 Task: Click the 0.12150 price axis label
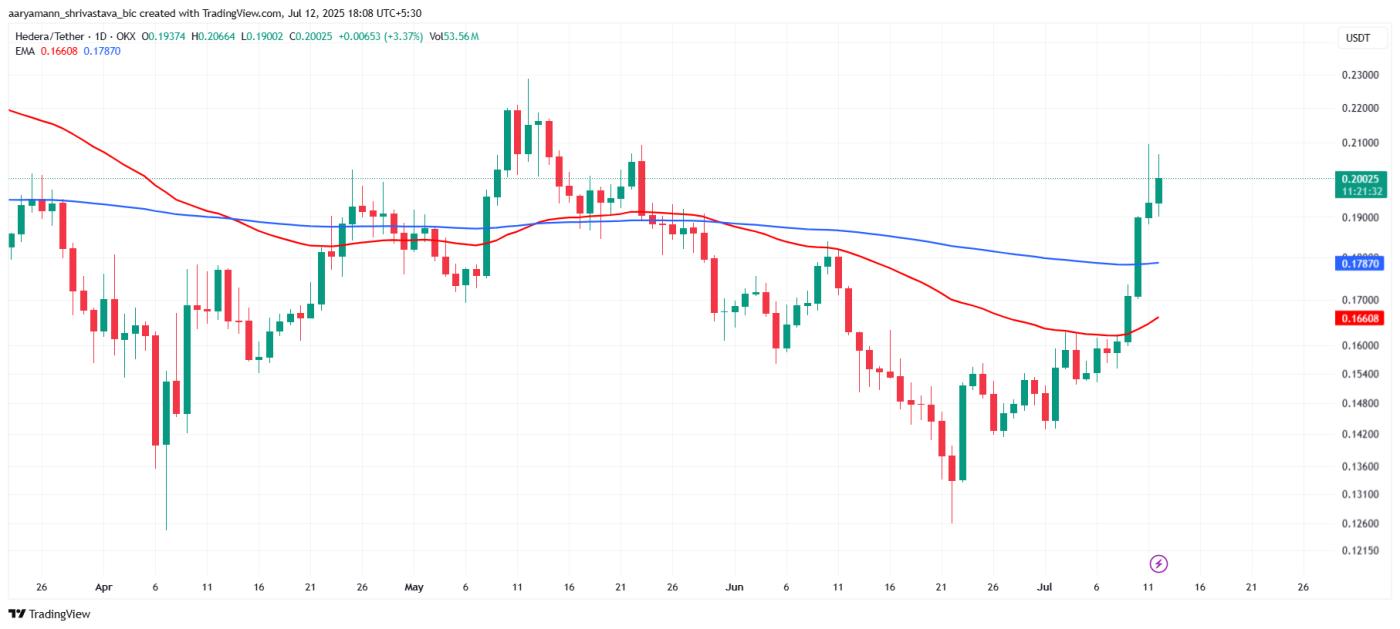click(1358, 551)
